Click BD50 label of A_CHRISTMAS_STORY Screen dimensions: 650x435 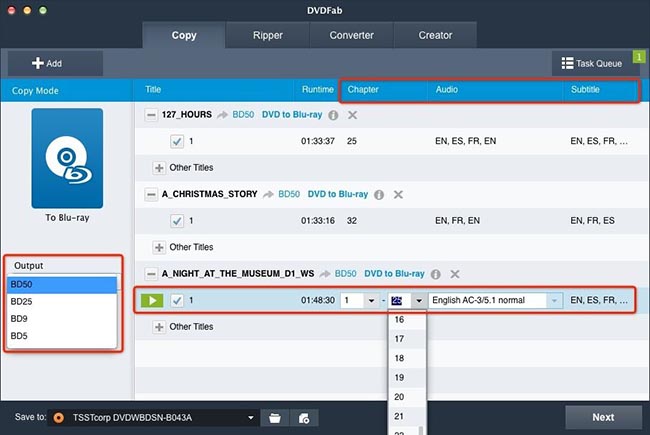289,194
